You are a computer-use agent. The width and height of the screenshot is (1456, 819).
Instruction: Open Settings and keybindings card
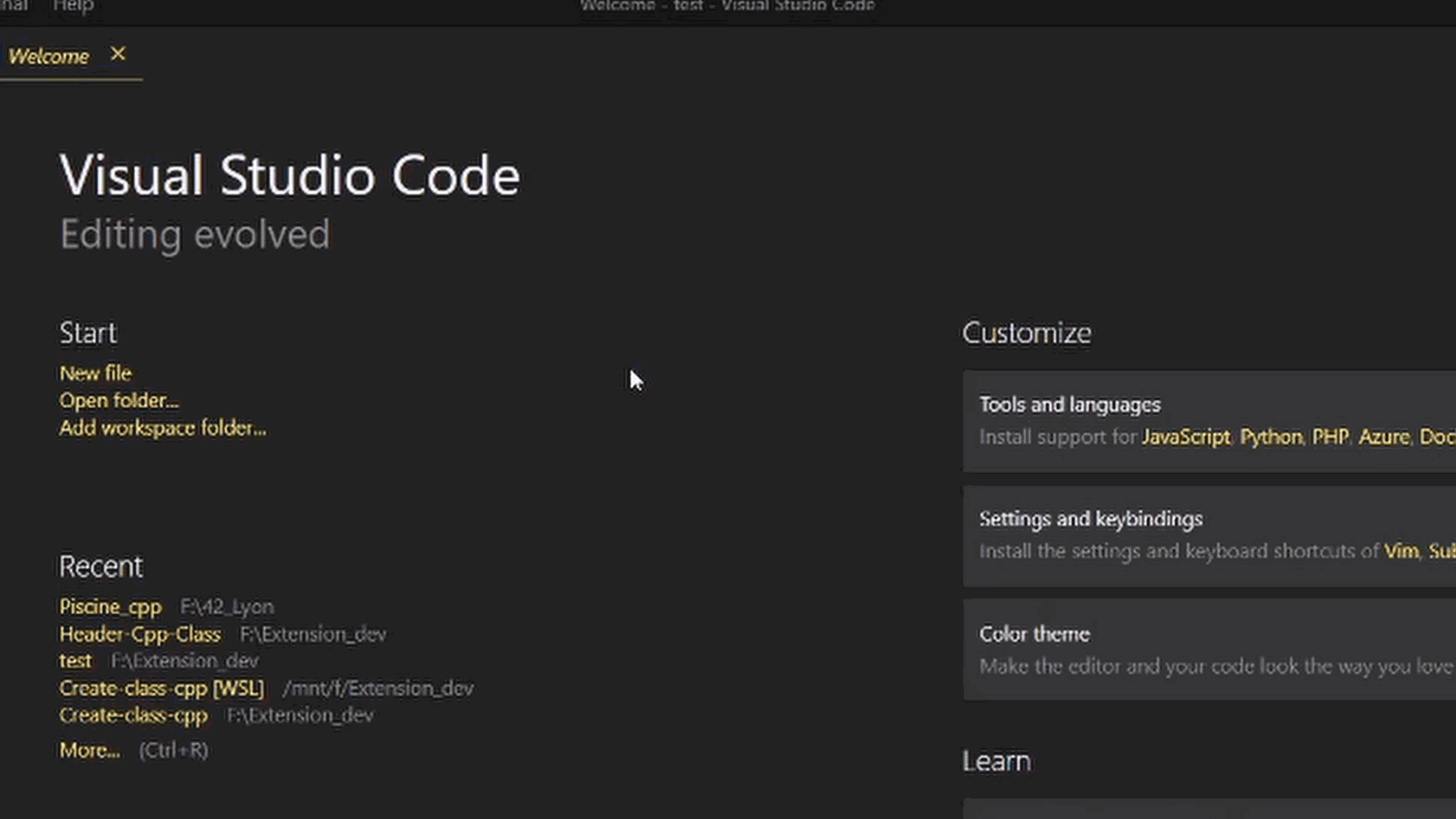coord(1090,519)
